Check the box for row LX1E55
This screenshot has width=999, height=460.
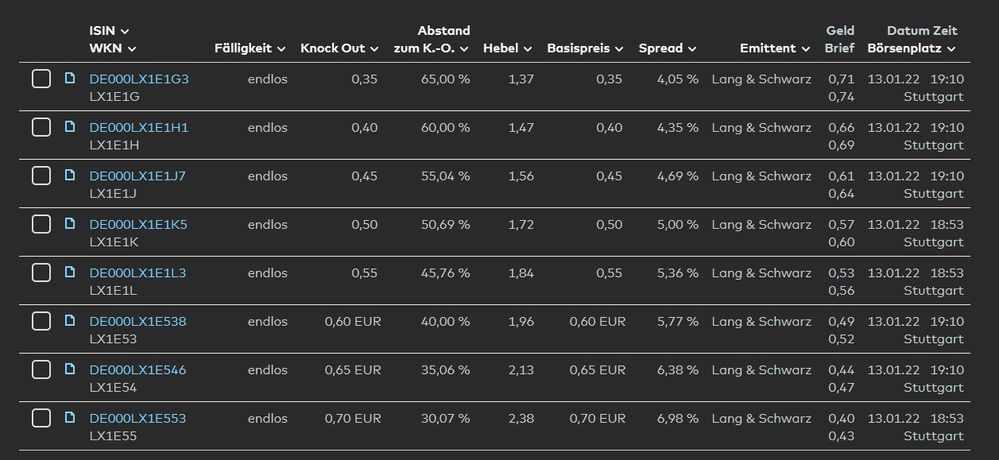click(41, 418)
